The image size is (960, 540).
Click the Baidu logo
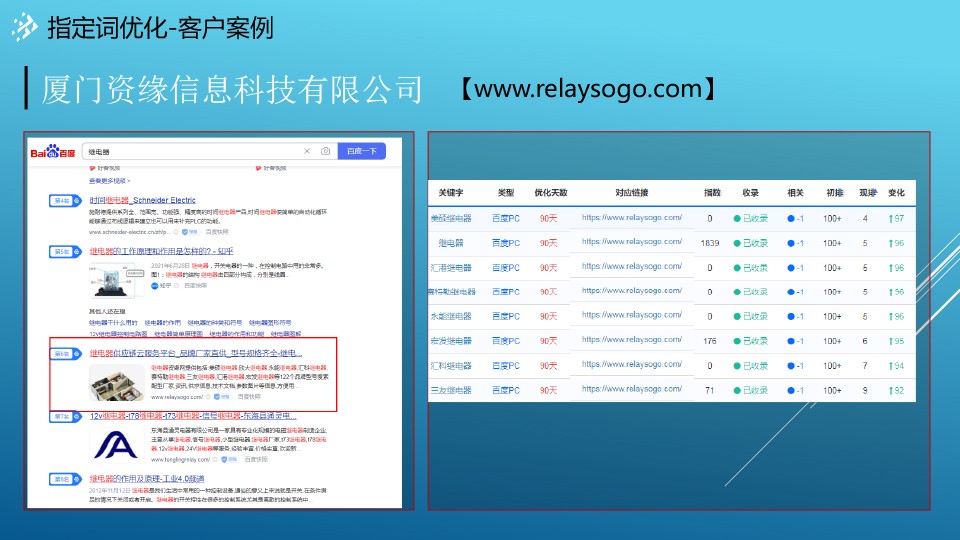point(52,152)
